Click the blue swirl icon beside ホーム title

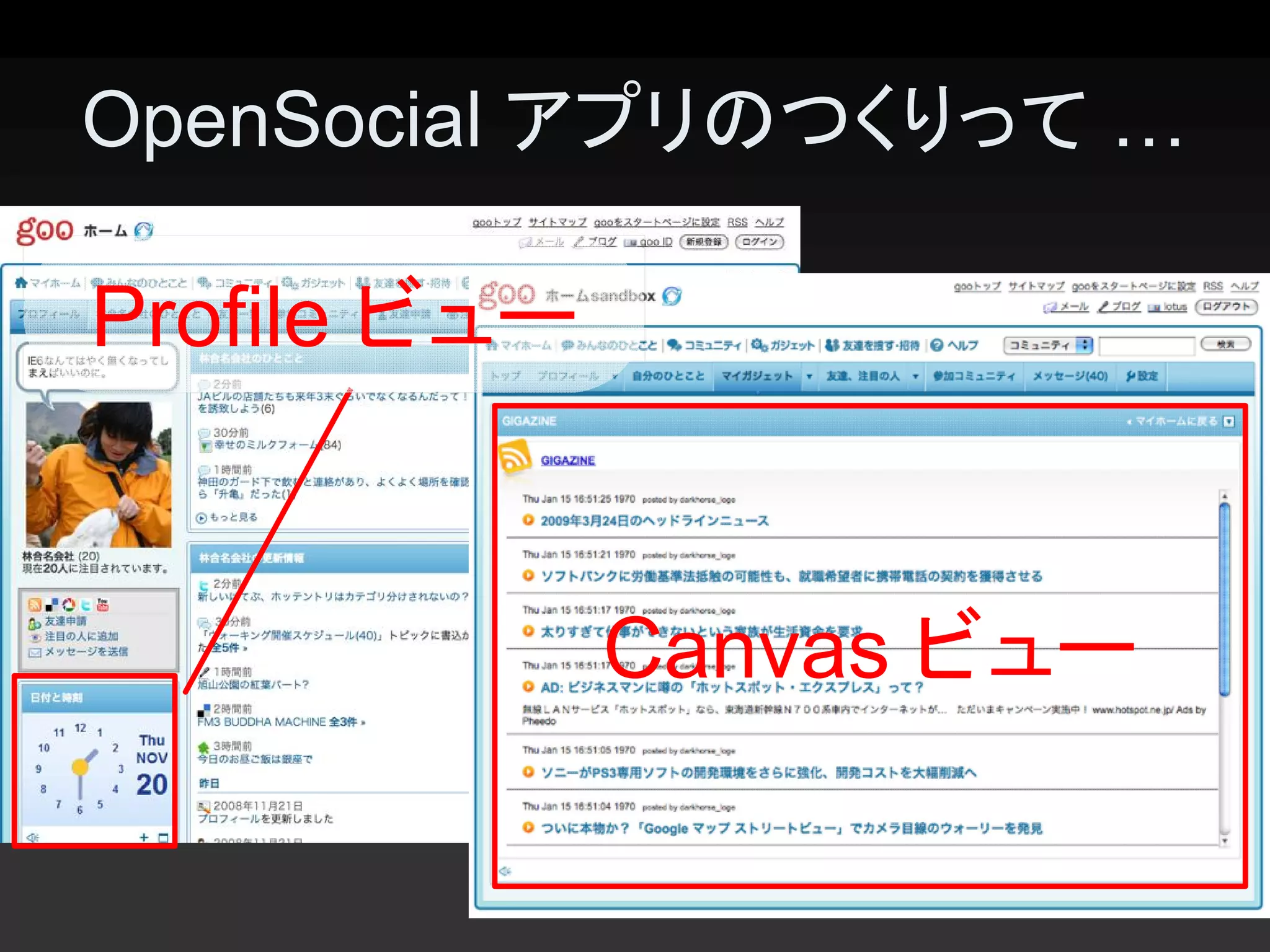coord(144,231)
